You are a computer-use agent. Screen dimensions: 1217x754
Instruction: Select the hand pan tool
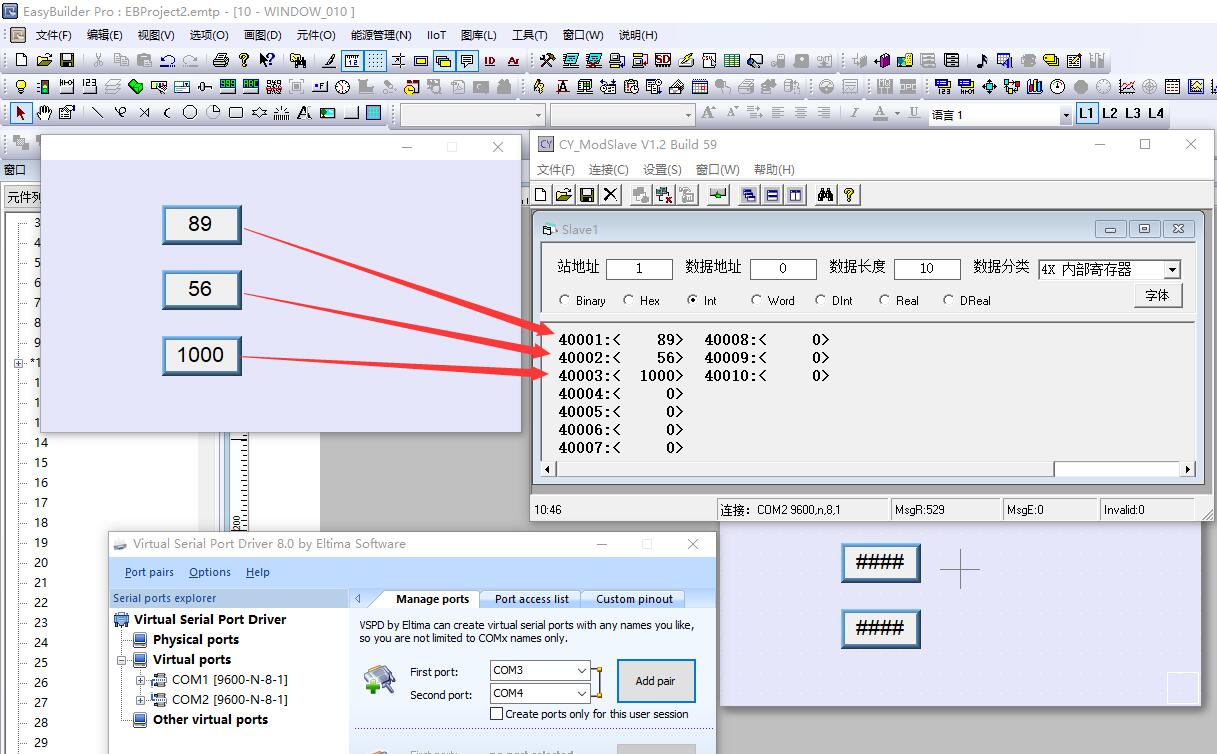(x=44, y=113)
